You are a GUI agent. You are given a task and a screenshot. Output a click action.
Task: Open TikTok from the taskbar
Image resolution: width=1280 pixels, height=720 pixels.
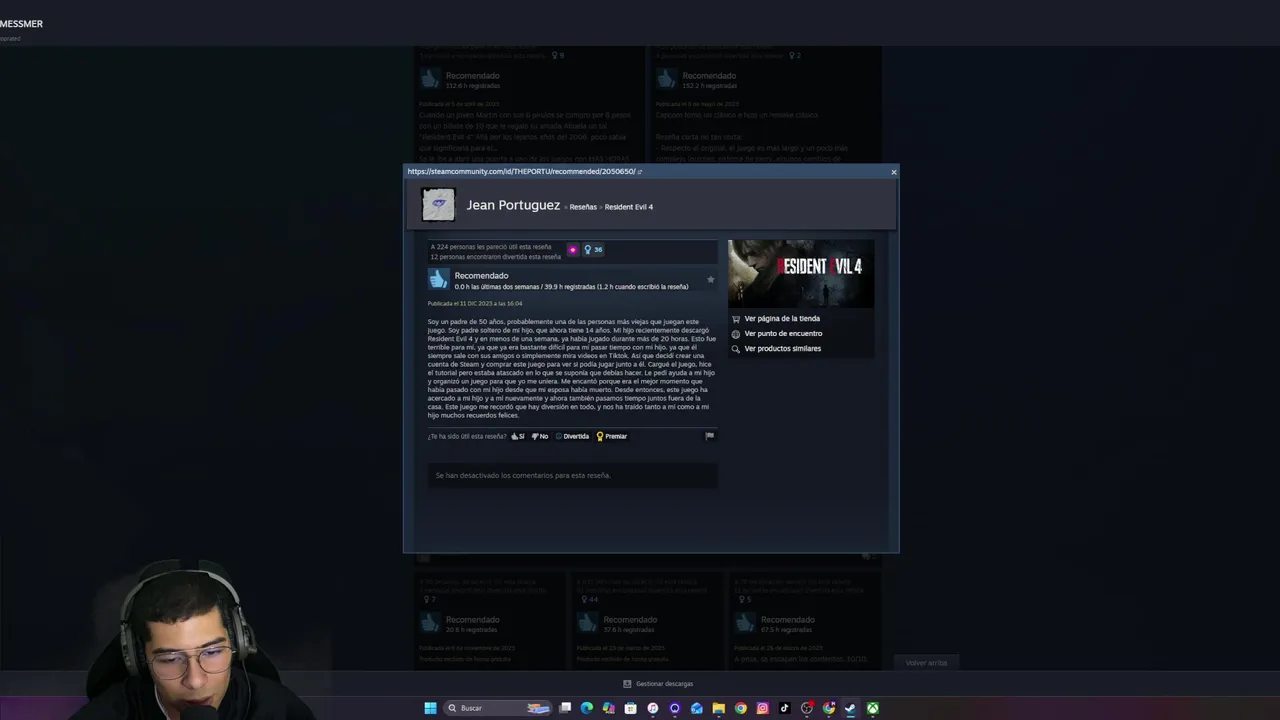tap(784, 708)
